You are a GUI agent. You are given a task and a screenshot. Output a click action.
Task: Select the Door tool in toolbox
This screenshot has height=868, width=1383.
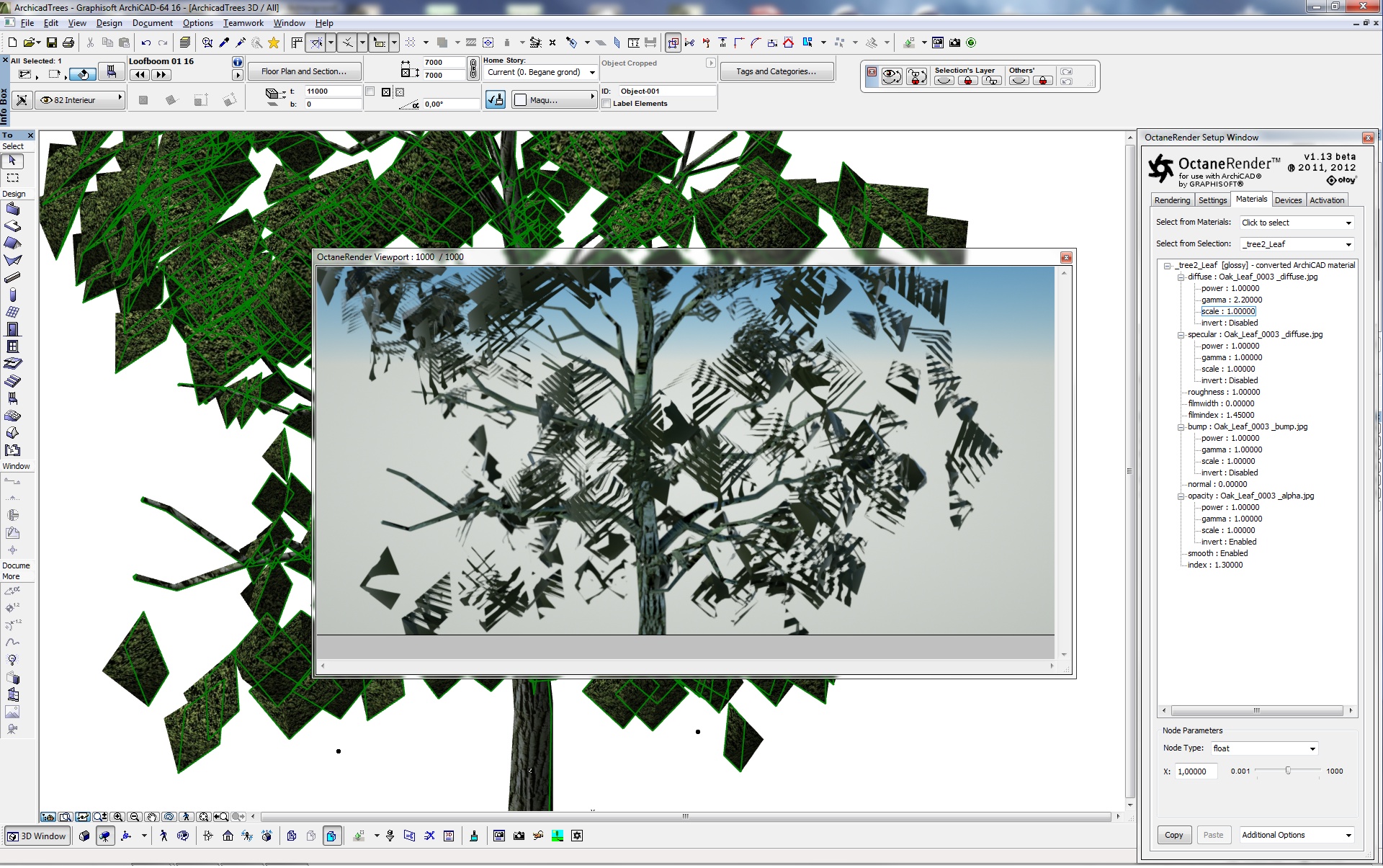tap(12, 329)
